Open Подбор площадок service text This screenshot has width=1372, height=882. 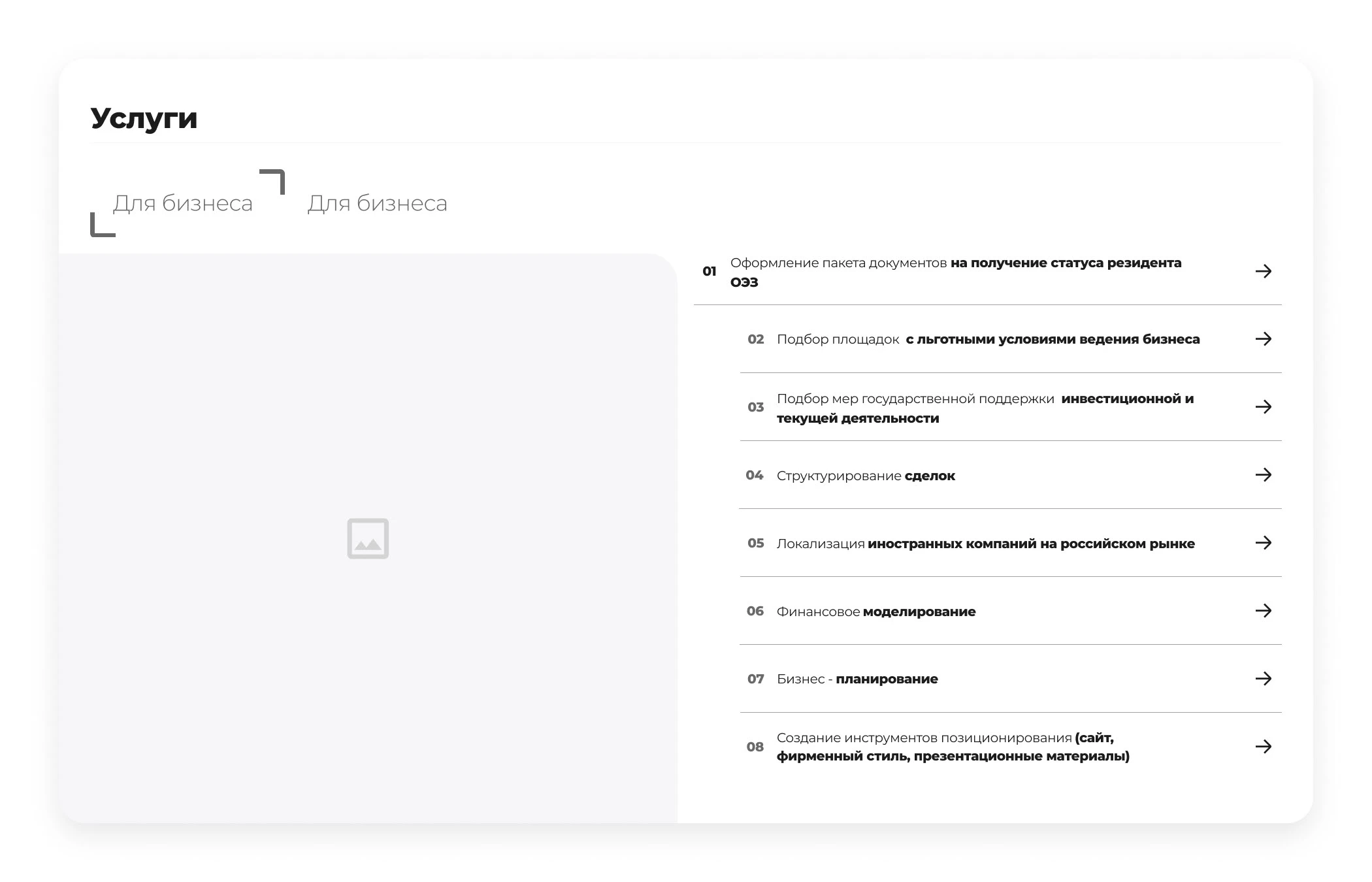pos(988,339)
